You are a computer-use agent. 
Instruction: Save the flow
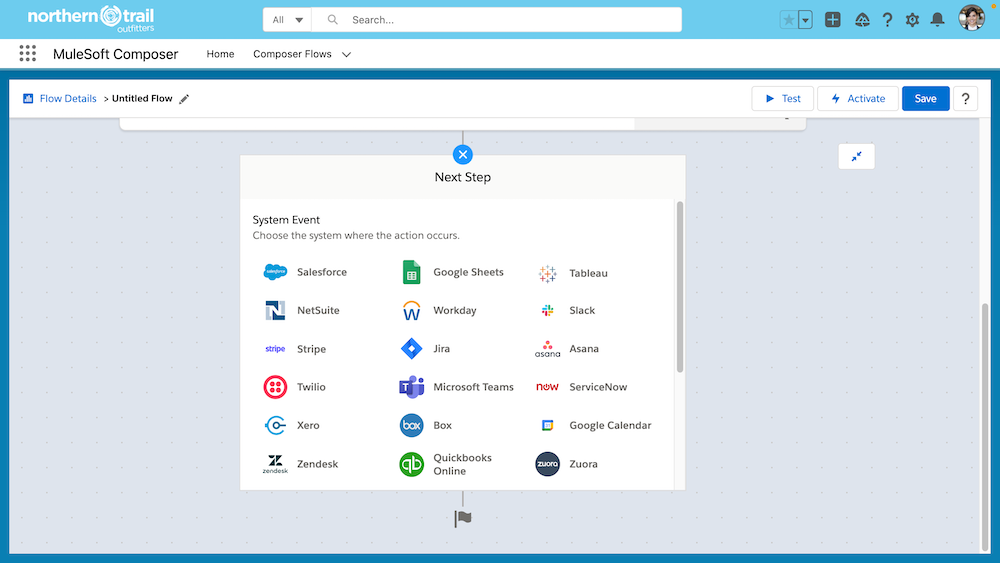click(x=925, y=99)
